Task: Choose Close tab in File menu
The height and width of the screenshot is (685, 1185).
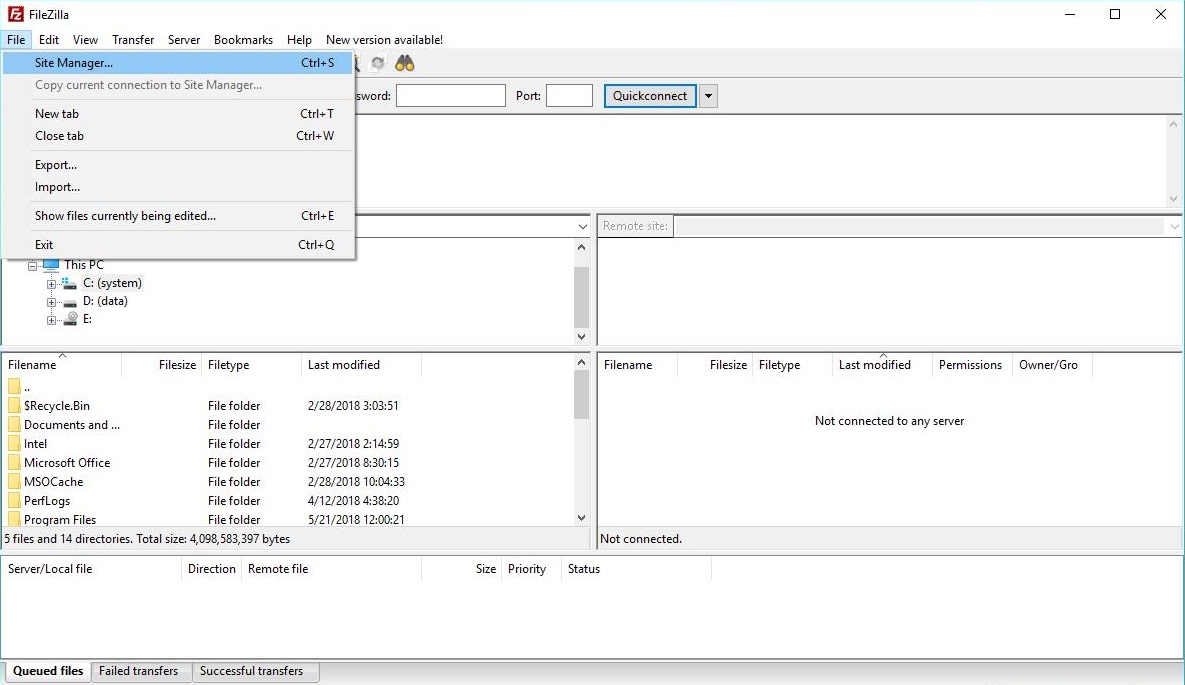Action: pos(178,136)
